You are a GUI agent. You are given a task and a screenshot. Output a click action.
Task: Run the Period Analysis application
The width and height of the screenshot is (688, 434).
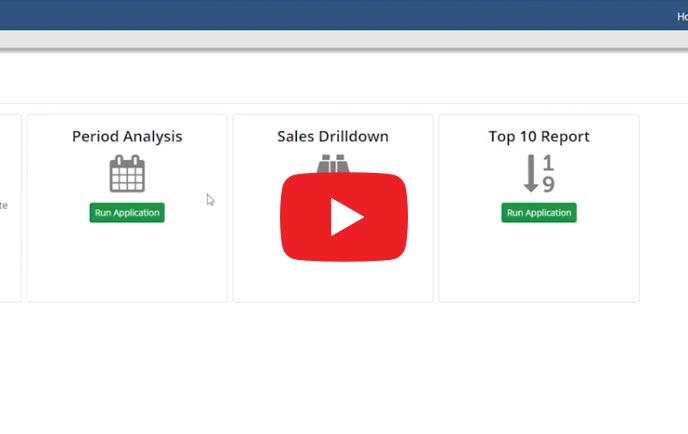pos(127,213)
